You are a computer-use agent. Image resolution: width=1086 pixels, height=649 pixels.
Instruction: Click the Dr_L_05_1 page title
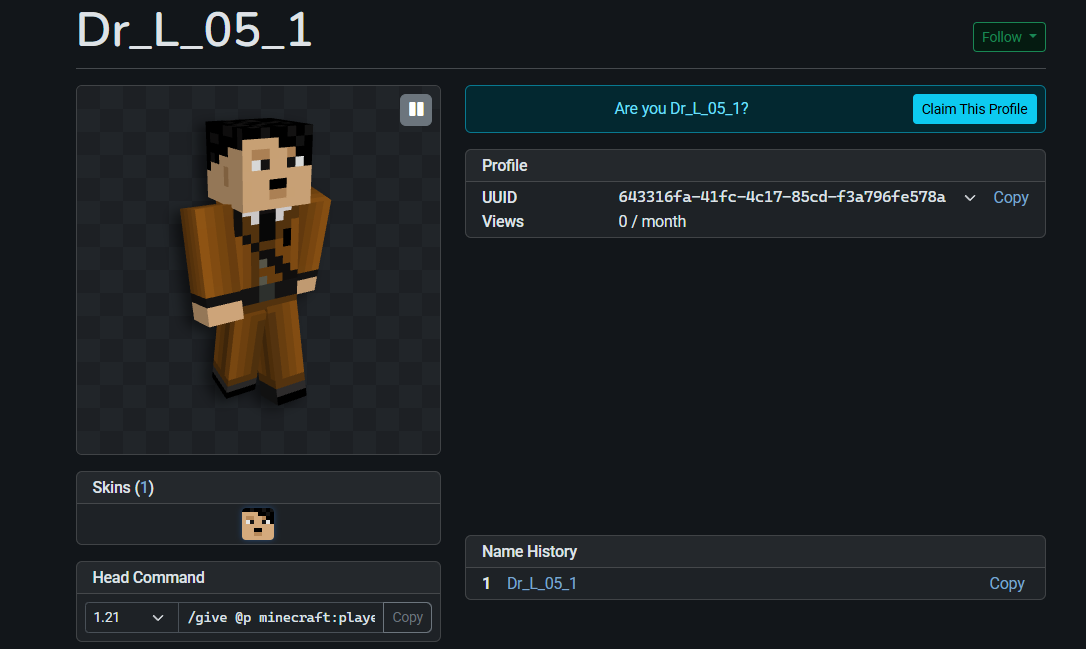pyautogui.click(x=194, y=31)
